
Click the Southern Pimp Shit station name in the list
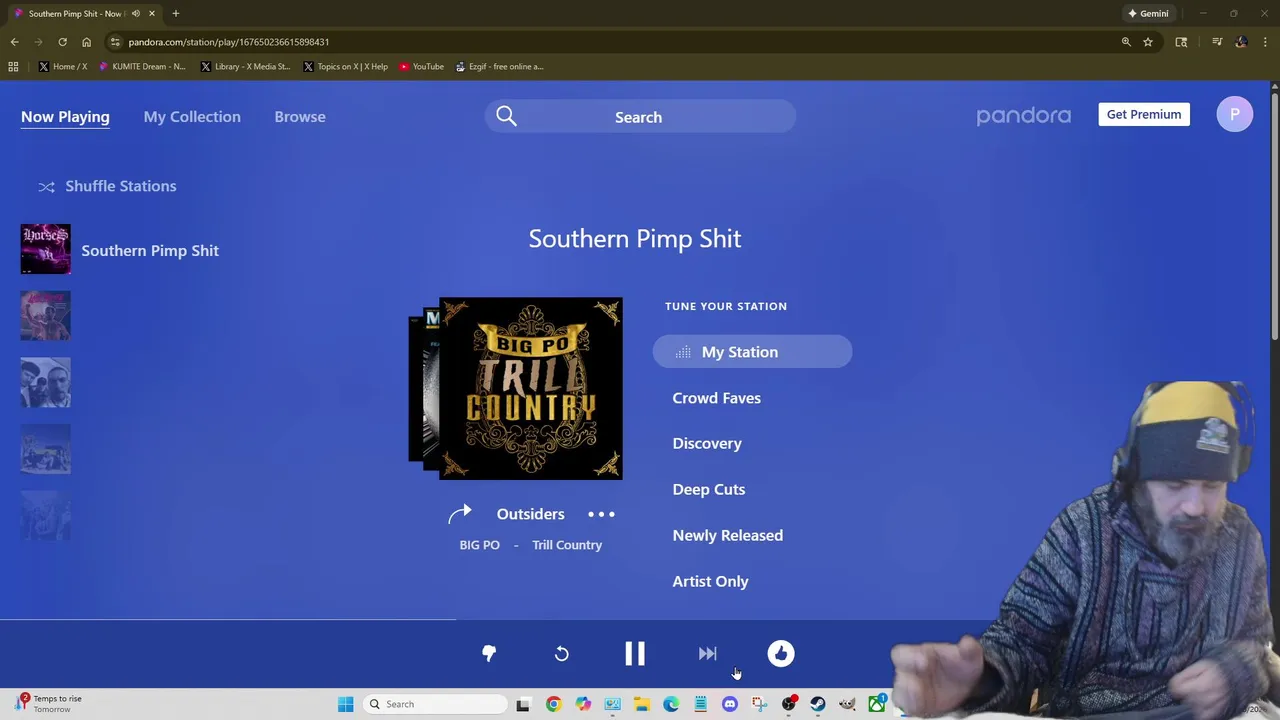pos(150,250)
